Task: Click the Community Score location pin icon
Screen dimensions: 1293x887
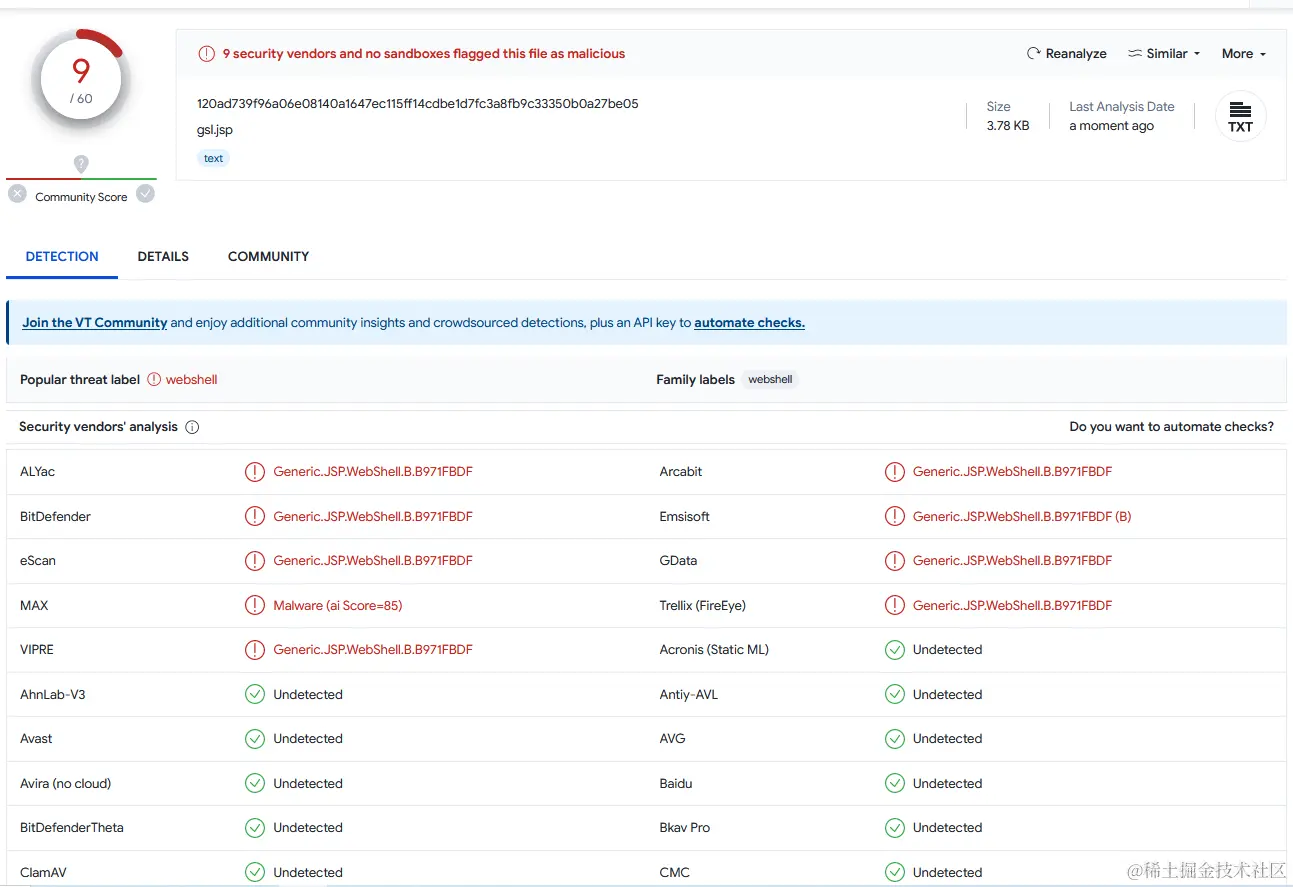Action: [81, 164]
